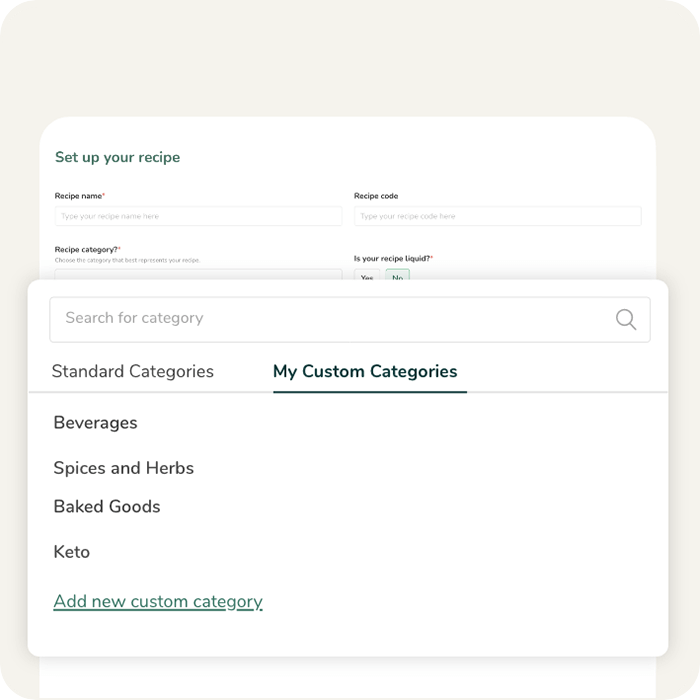Viewport: 700px width, 700px height.
Task: Pick the Baked Goods category
Action: pos(107,507)
